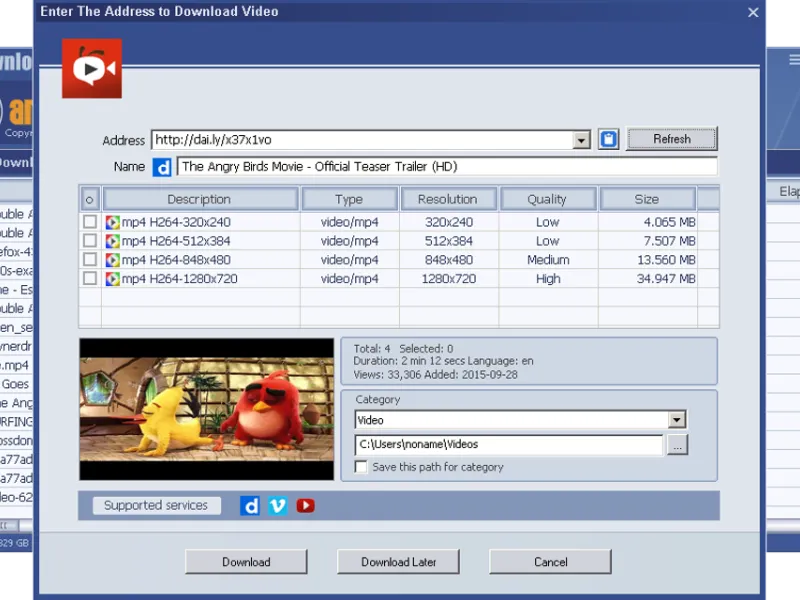This screenshot has width=800, height=600.
Task: Click the file icon of mp4 H264-320x240
Action: point(112,222)
